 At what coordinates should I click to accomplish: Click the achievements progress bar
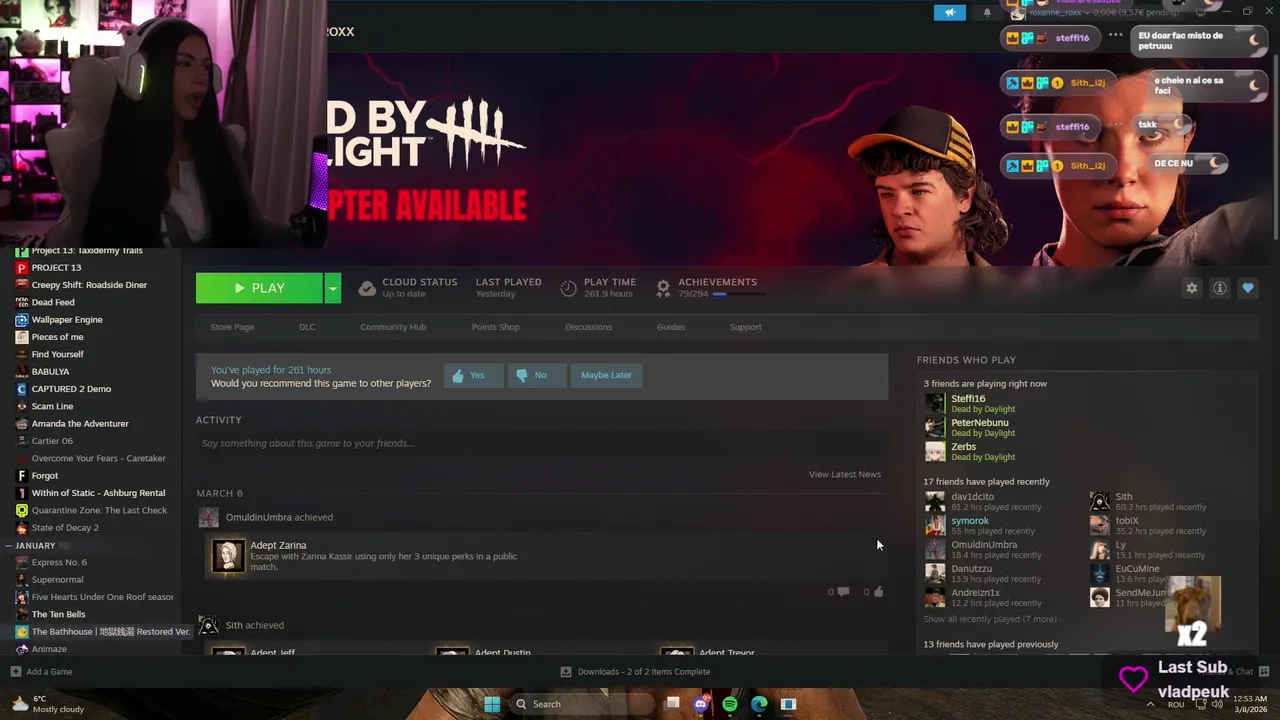pos(739,294)
